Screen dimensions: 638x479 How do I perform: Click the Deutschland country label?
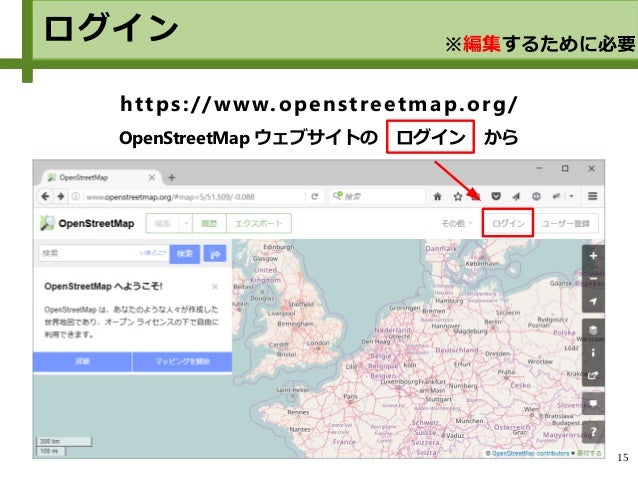pos(457,350)
